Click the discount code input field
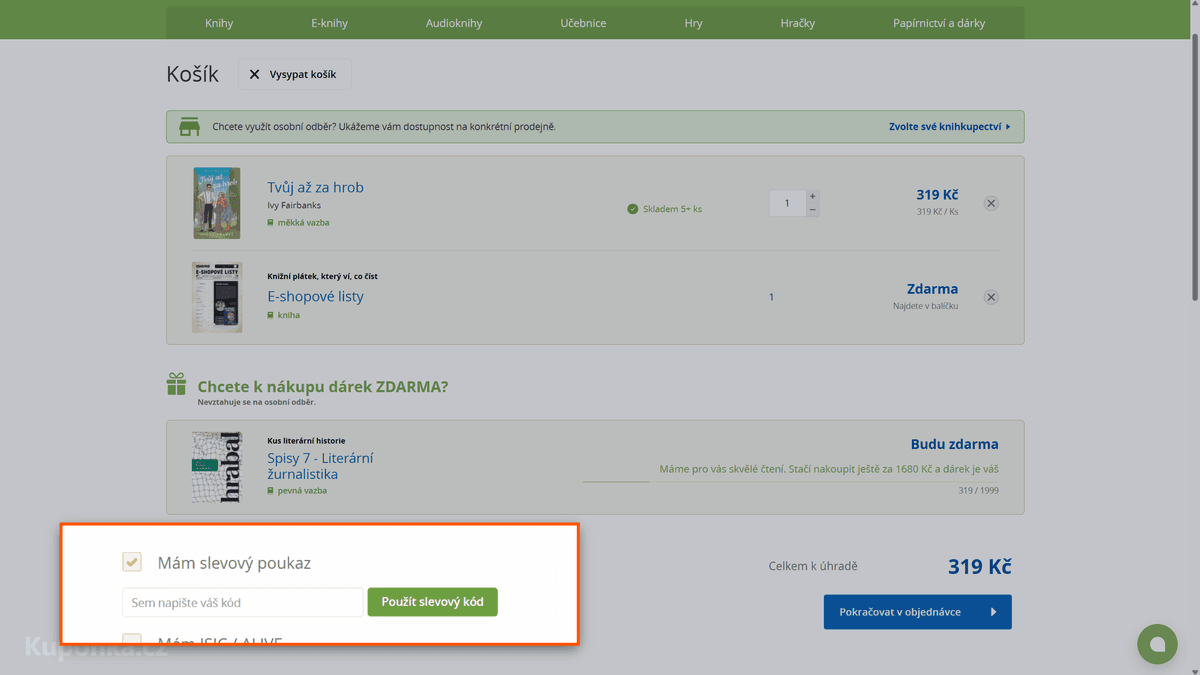This screenshot has height=675, width=1200. (x=242, y=602)
